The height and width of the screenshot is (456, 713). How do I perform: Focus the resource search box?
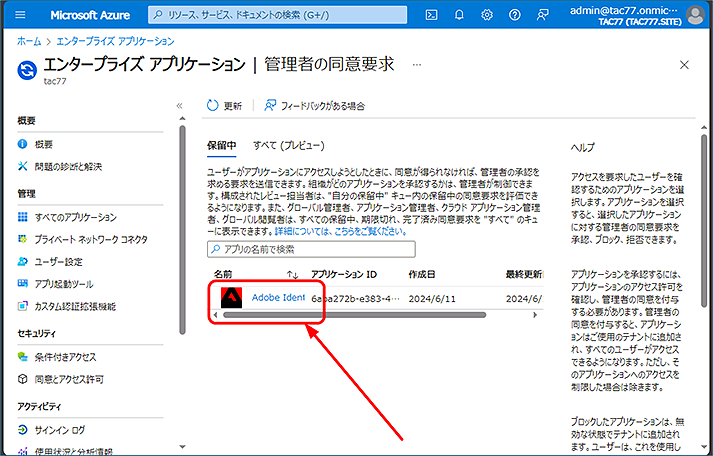coord(277,15)
